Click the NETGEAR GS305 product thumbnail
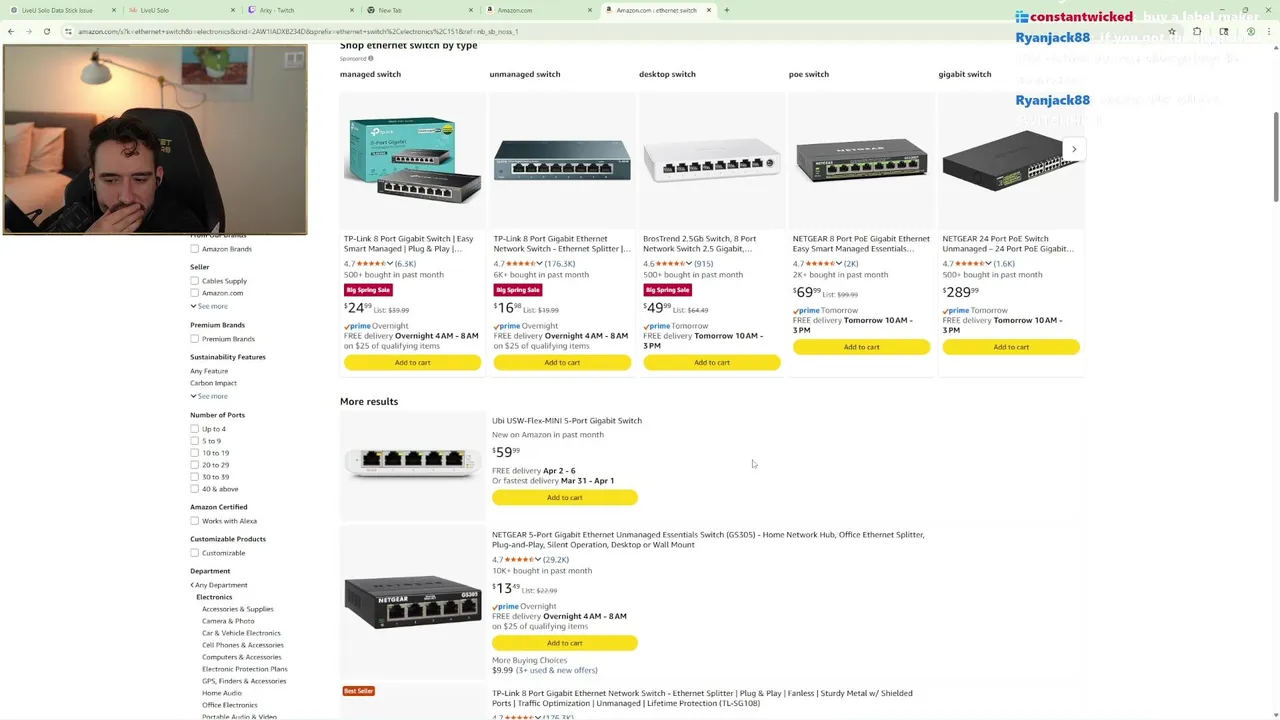Viewport: 1280px width, 720px height. click(x=412, y=601)
